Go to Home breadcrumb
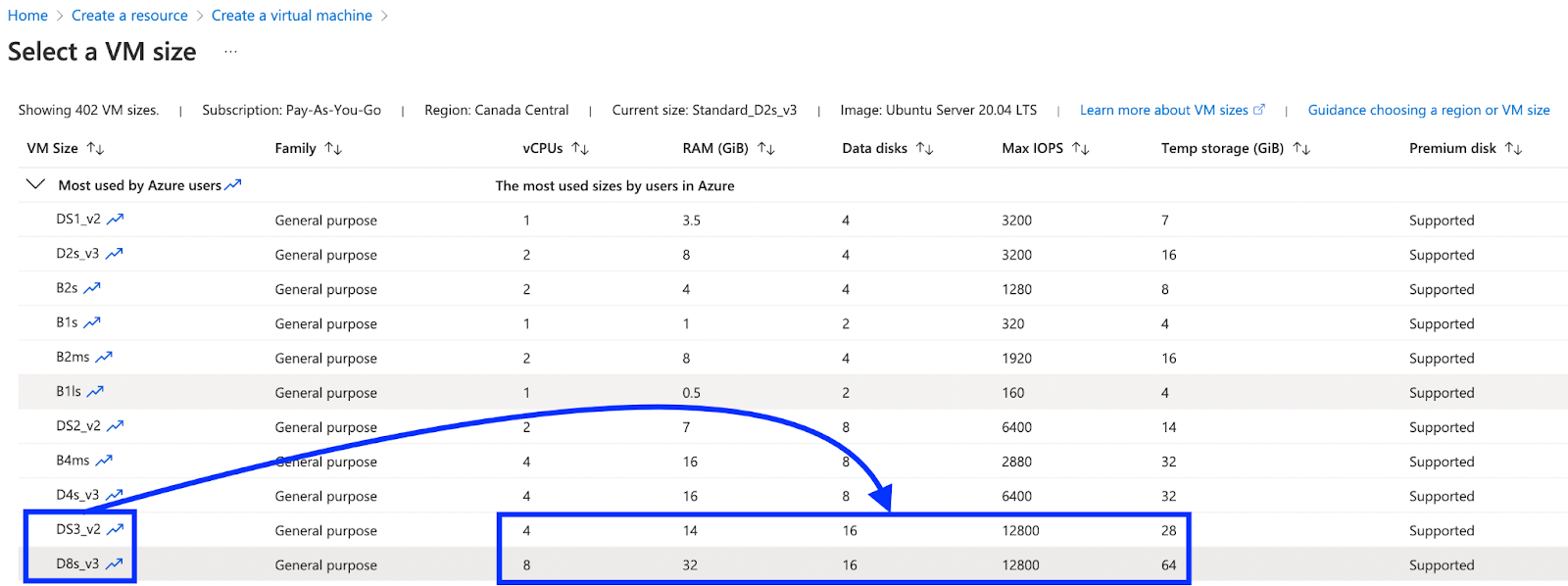The image size is (1568, 586). pos(27,16)
